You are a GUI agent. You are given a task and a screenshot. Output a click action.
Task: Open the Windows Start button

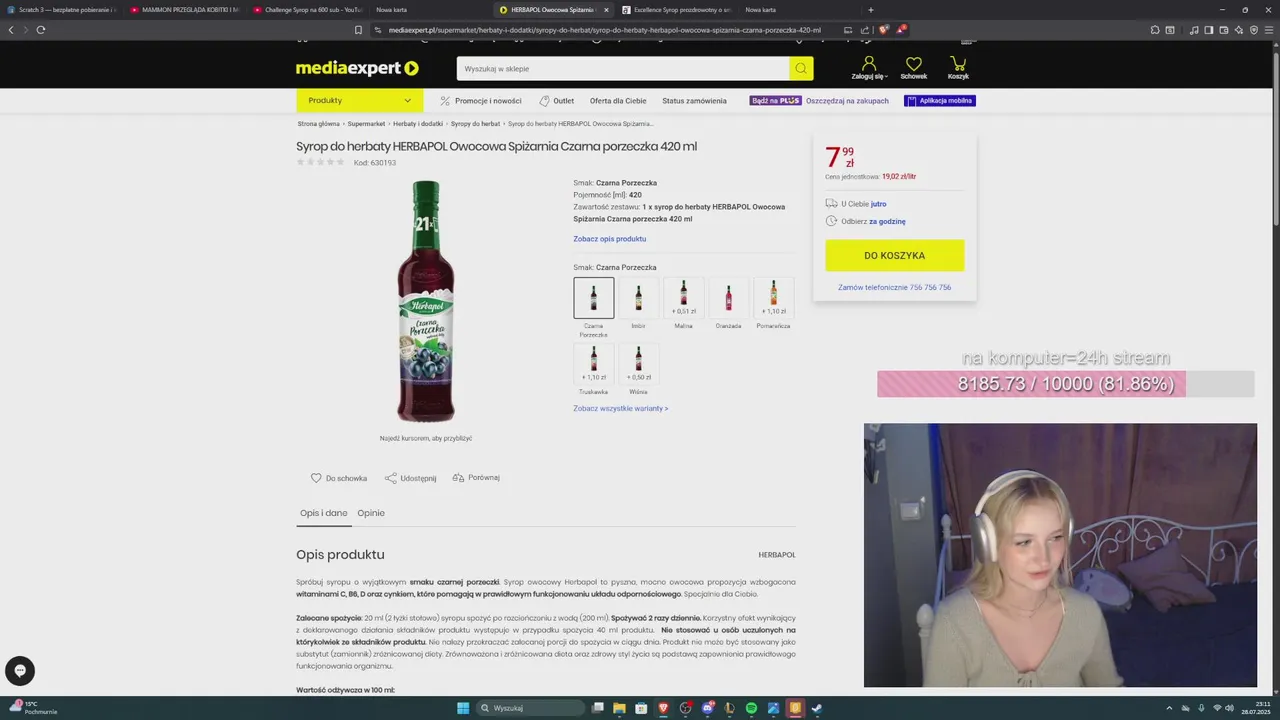point(463,708)
